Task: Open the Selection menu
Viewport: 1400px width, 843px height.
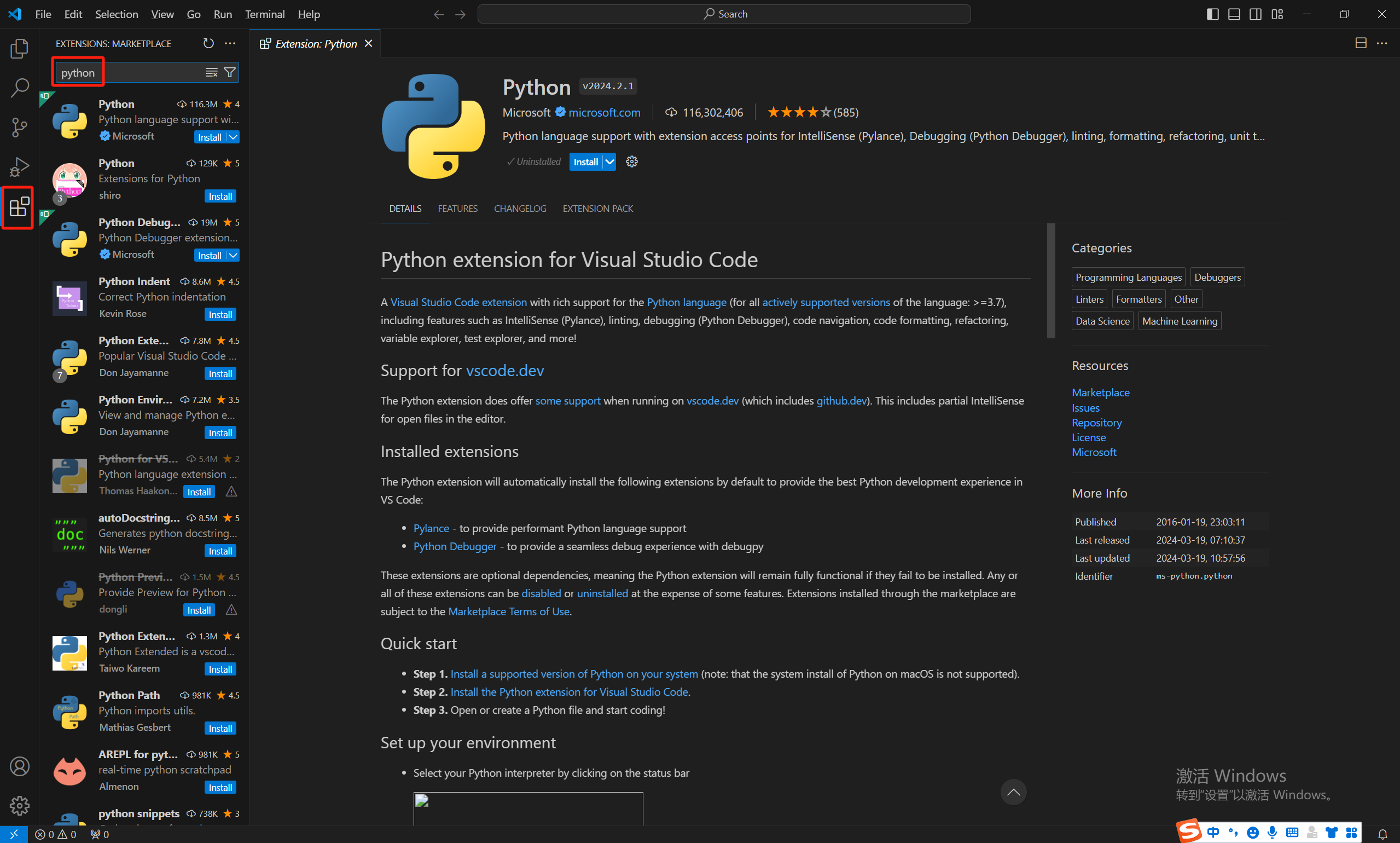Action: (x=117, y=14)
